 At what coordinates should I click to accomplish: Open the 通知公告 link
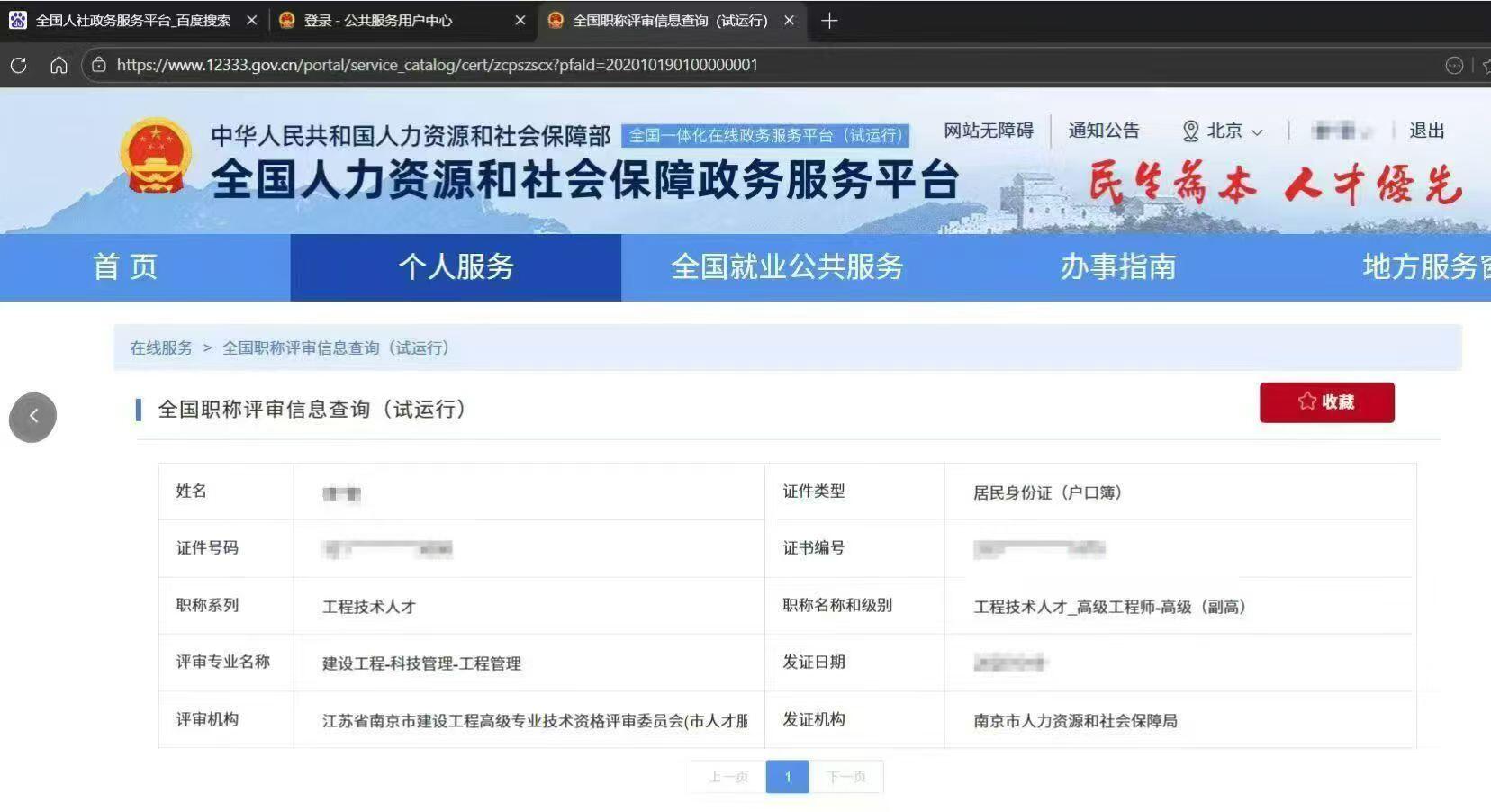(1104, 131)
